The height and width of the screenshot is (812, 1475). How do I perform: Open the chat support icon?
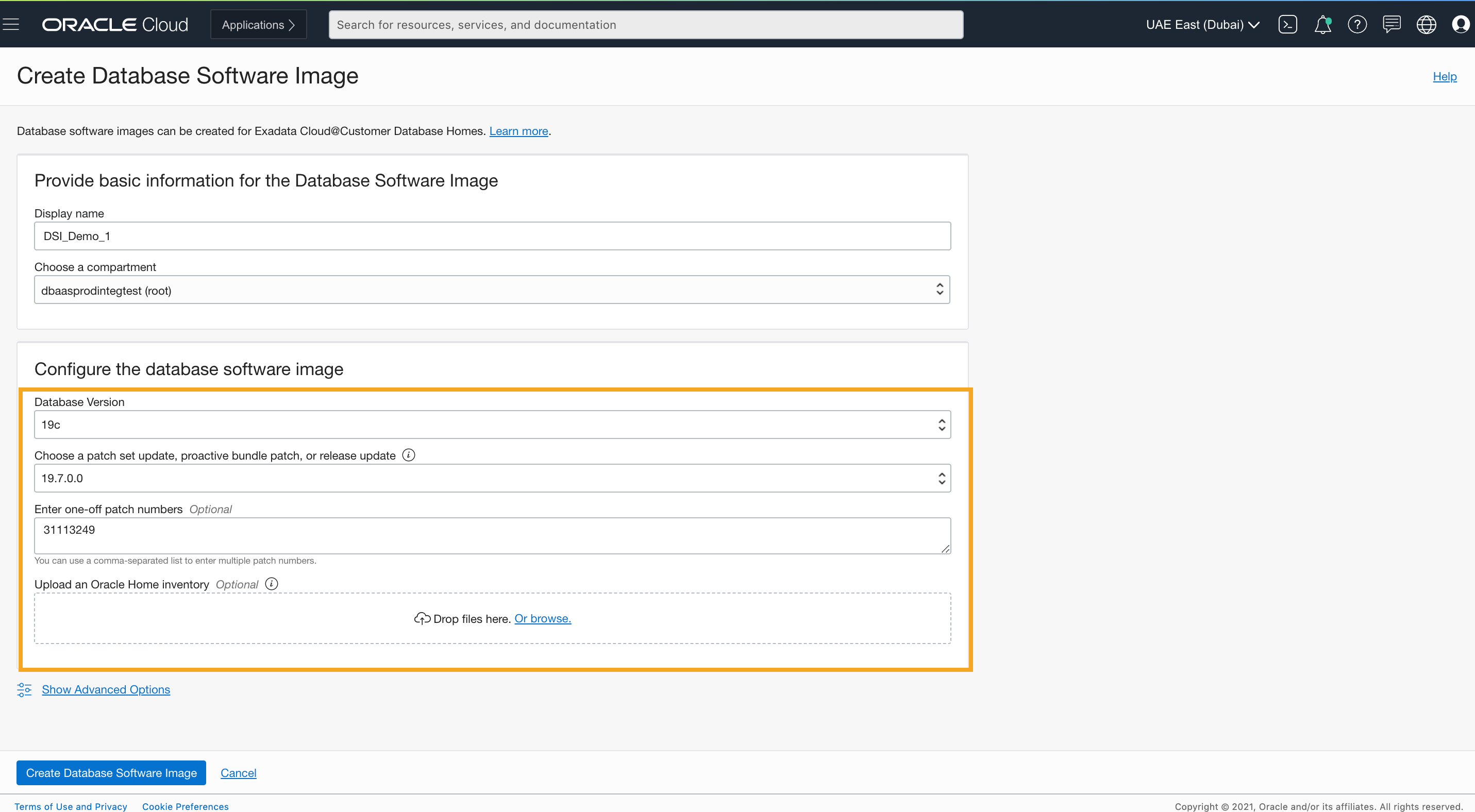tap(1391, 25)
